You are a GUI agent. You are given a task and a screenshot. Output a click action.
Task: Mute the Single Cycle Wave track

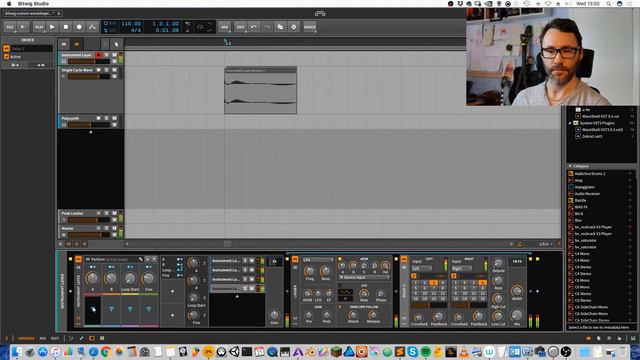[x=114, y=70]
